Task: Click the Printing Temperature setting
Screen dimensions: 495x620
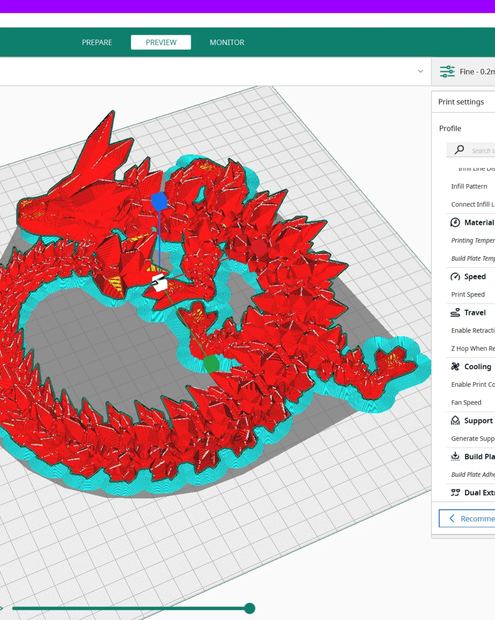Action: (473, 240)
